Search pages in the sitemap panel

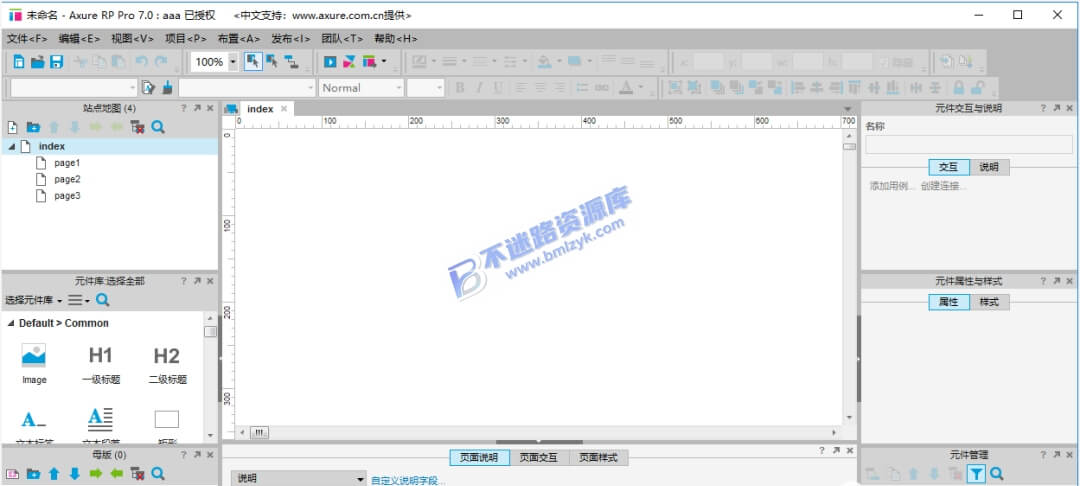pos(158,127)
